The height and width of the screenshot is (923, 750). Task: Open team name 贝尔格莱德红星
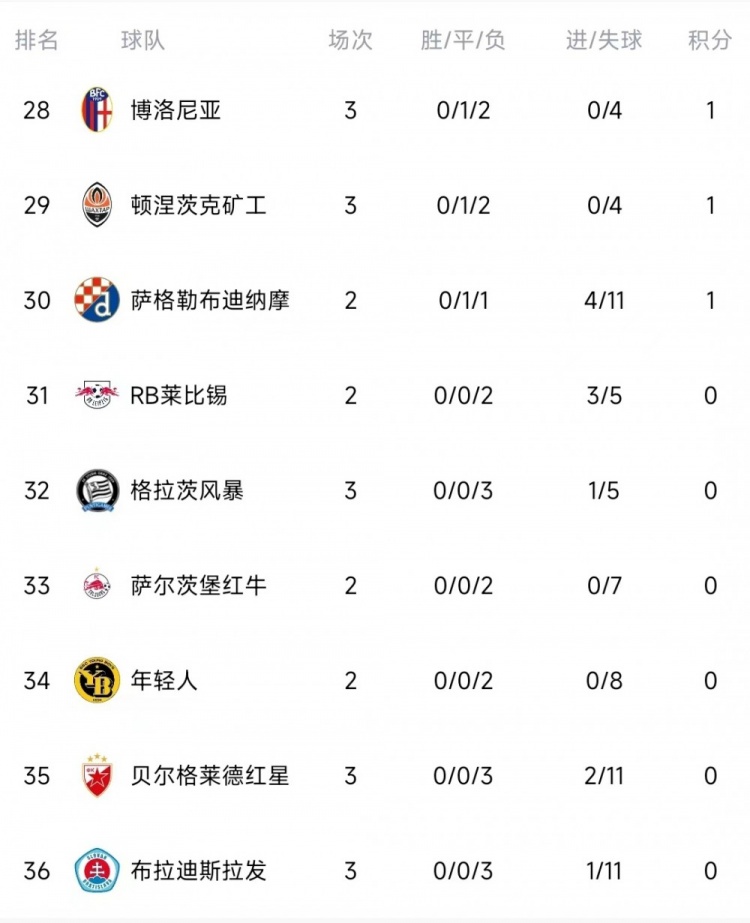[210, 775]
